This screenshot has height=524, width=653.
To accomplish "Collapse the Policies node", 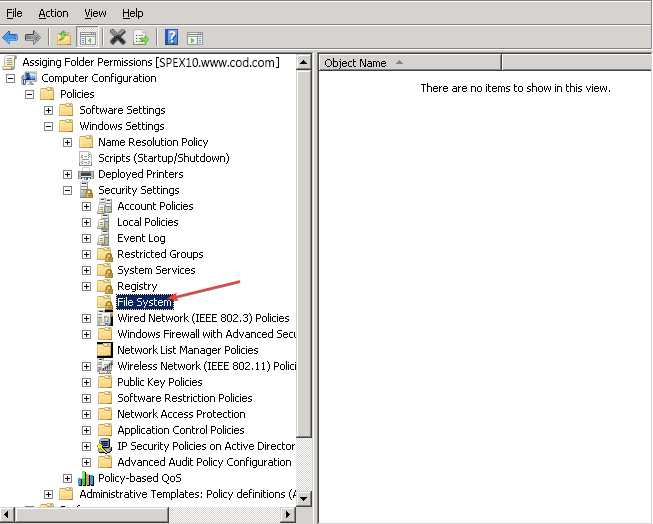I will (x=29, y=94).
